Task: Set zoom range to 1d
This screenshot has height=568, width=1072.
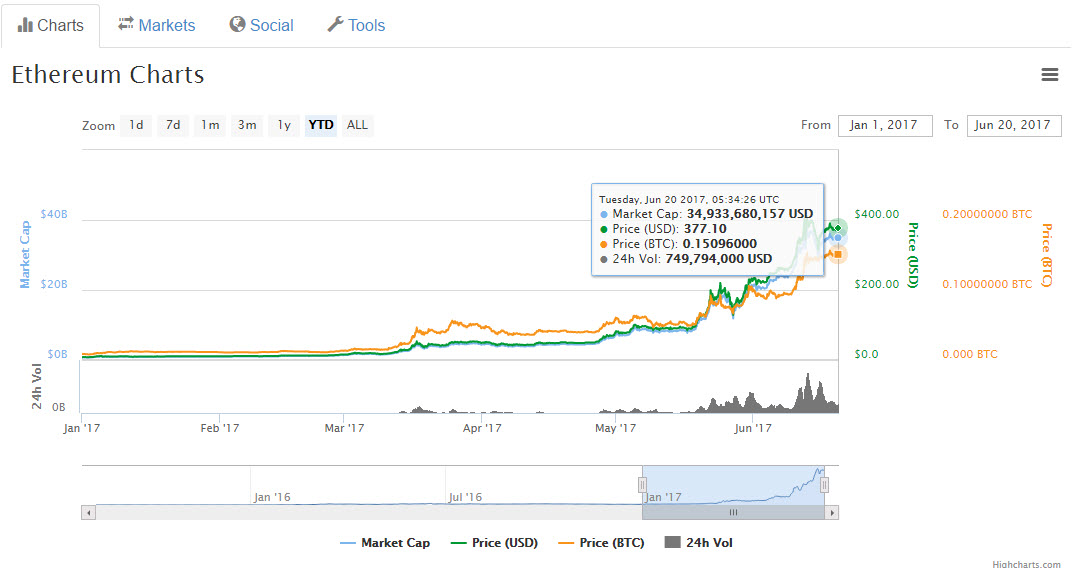Action: coord(136,125)
